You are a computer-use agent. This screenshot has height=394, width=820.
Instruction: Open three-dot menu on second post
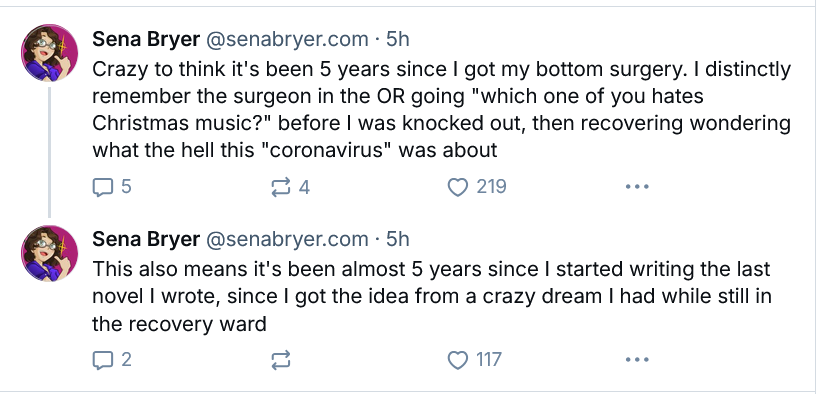click(637, 360)
